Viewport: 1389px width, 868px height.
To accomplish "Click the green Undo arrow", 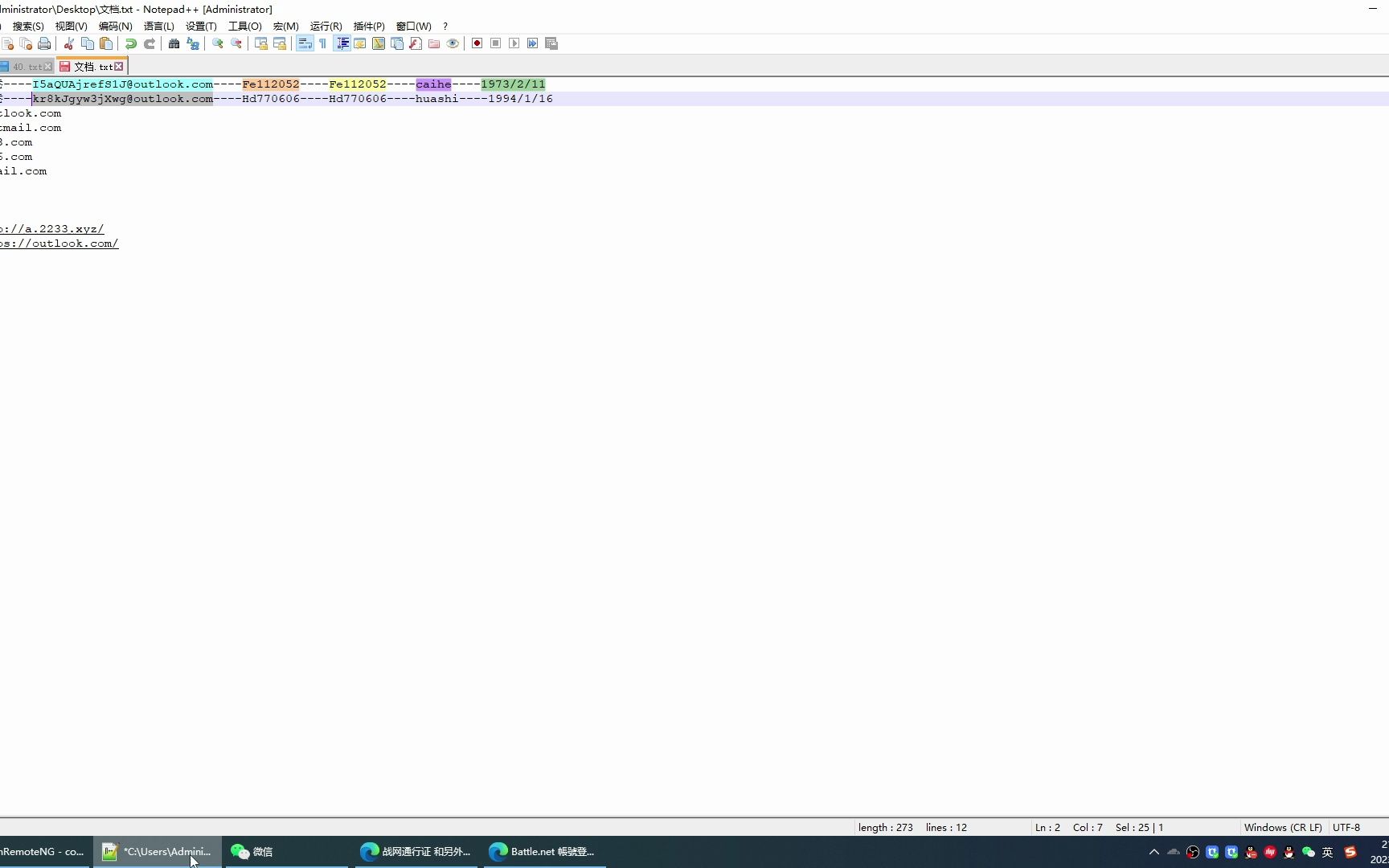I will pos(131,43).
